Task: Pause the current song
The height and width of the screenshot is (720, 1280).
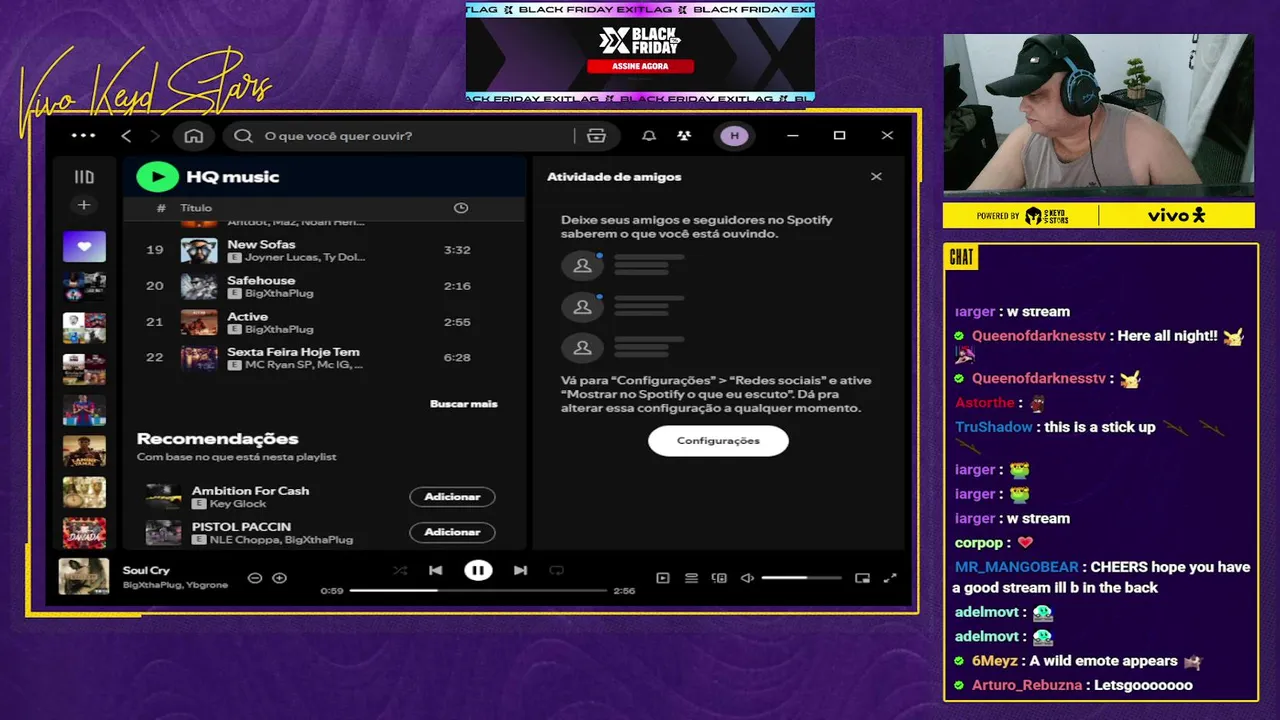Action: tap(478, 571)
